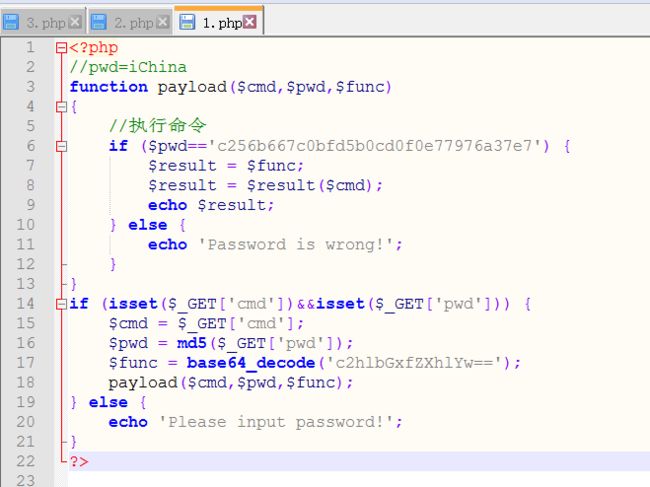Click the save icon on the 3.php tab
The width and height of the screenshot is (650, 487).
click(x=11, y=22)
